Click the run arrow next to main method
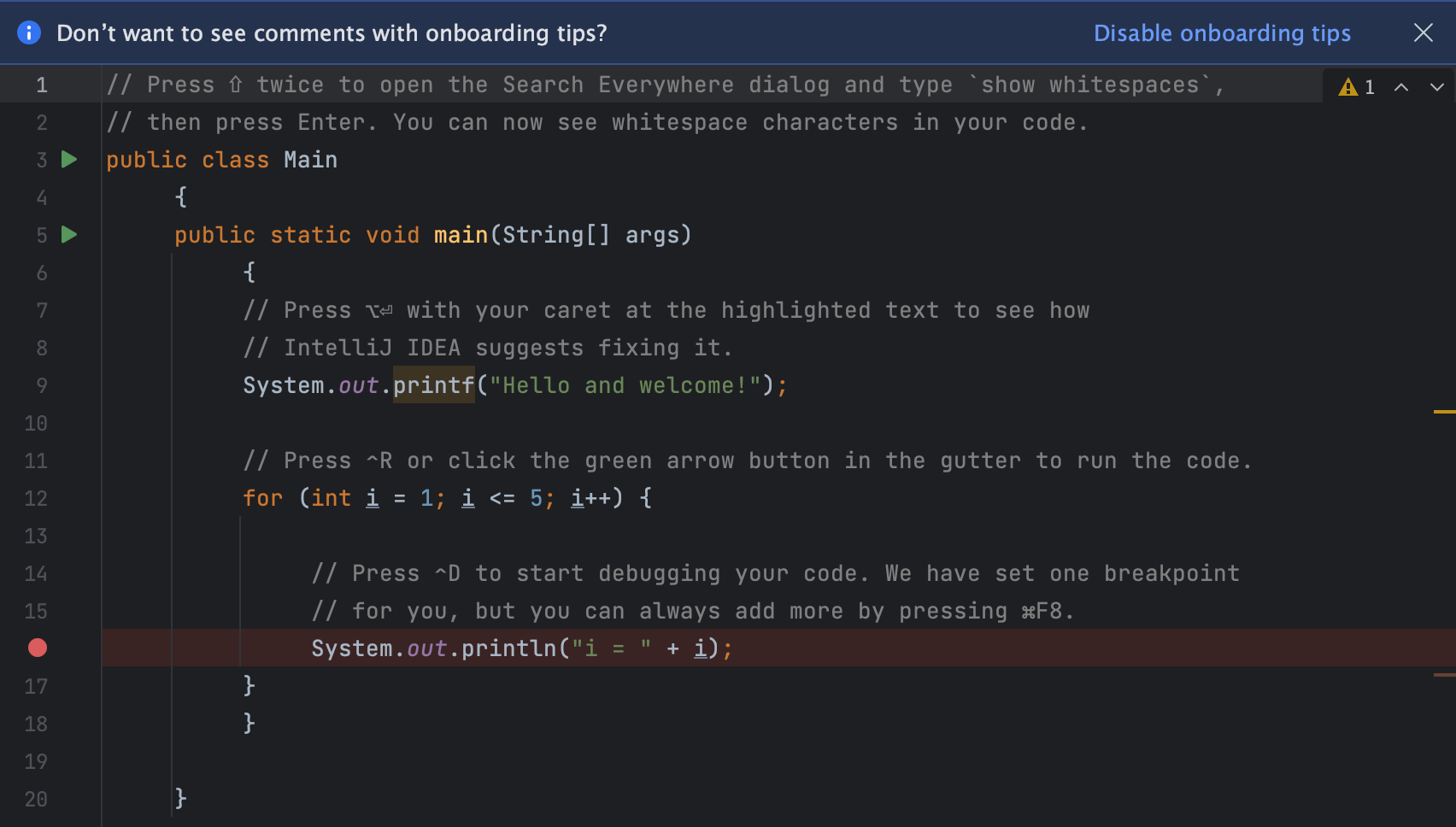 click(69, 235)
